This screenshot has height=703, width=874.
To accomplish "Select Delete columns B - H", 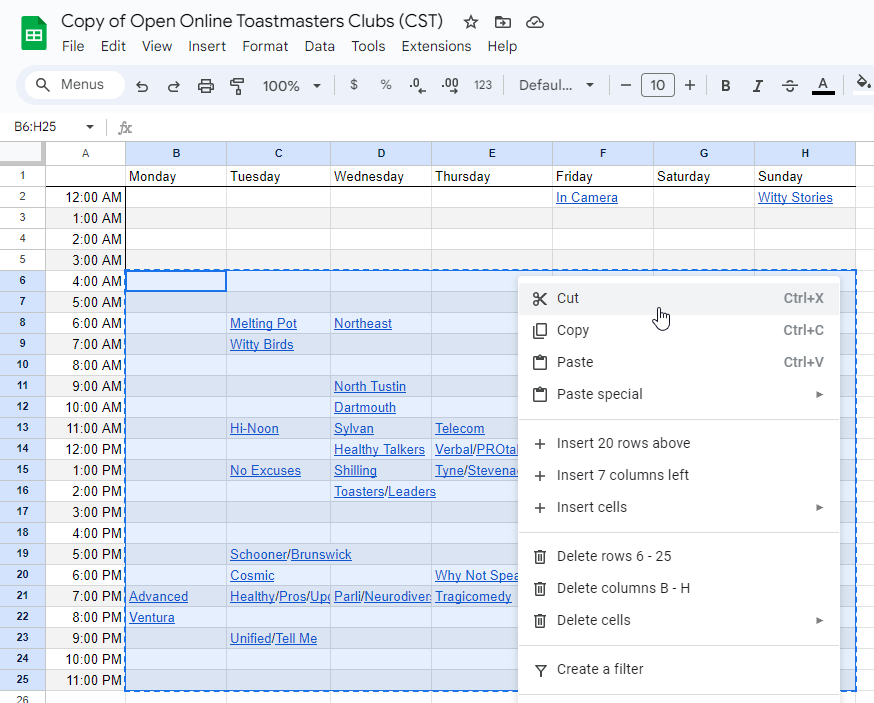I will coord(679,589).
